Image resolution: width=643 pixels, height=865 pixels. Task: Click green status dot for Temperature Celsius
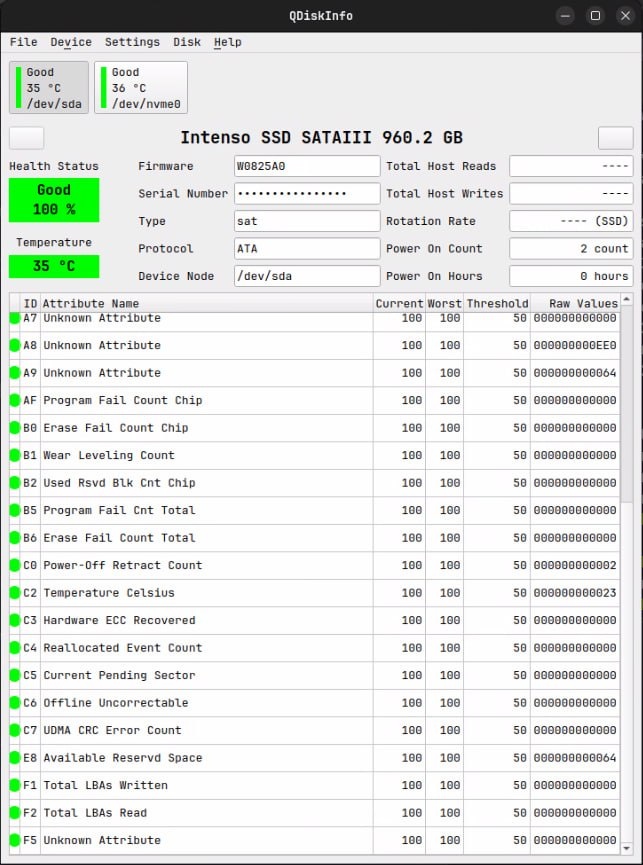[15, 593]
